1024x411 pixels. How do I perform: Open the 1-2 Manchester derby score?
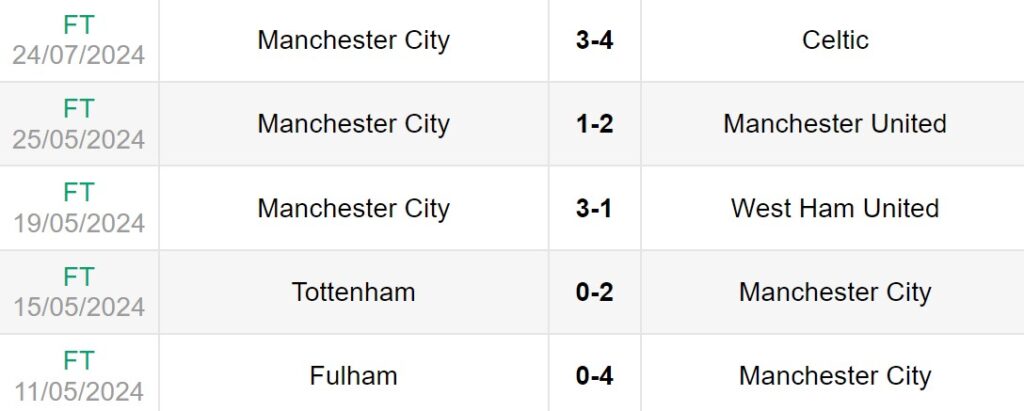594,124
